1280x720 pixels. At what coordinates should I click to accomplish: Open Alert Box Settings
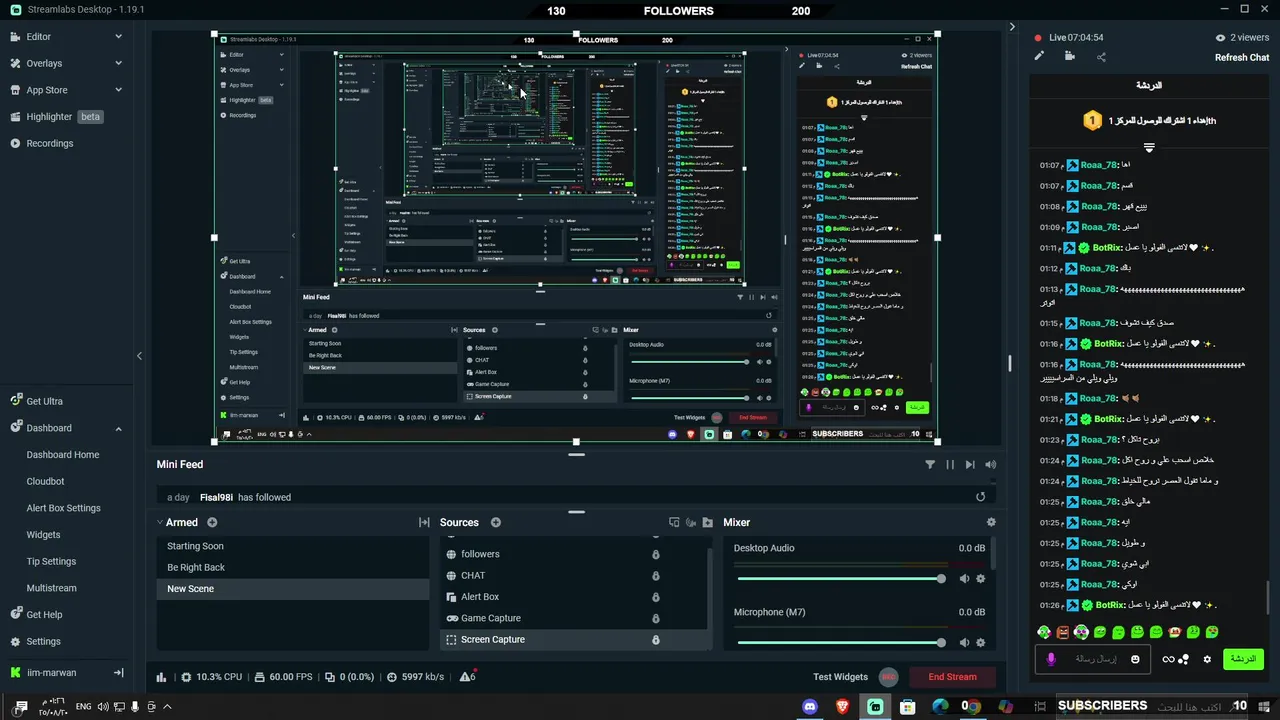click(x=63, y=508)
